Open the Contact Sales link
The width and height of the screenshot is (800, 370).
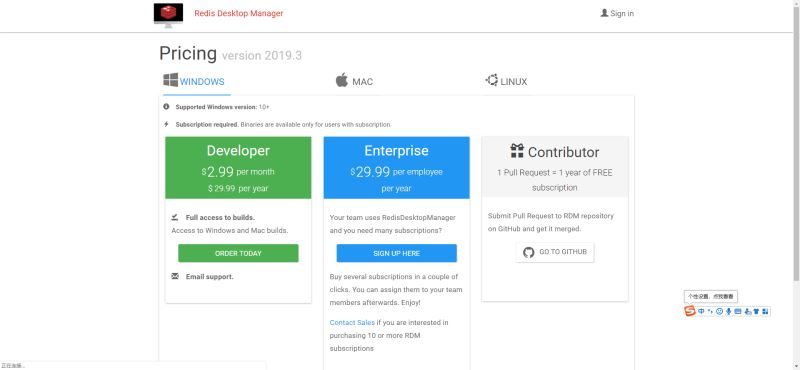click(x=352, y=323)
